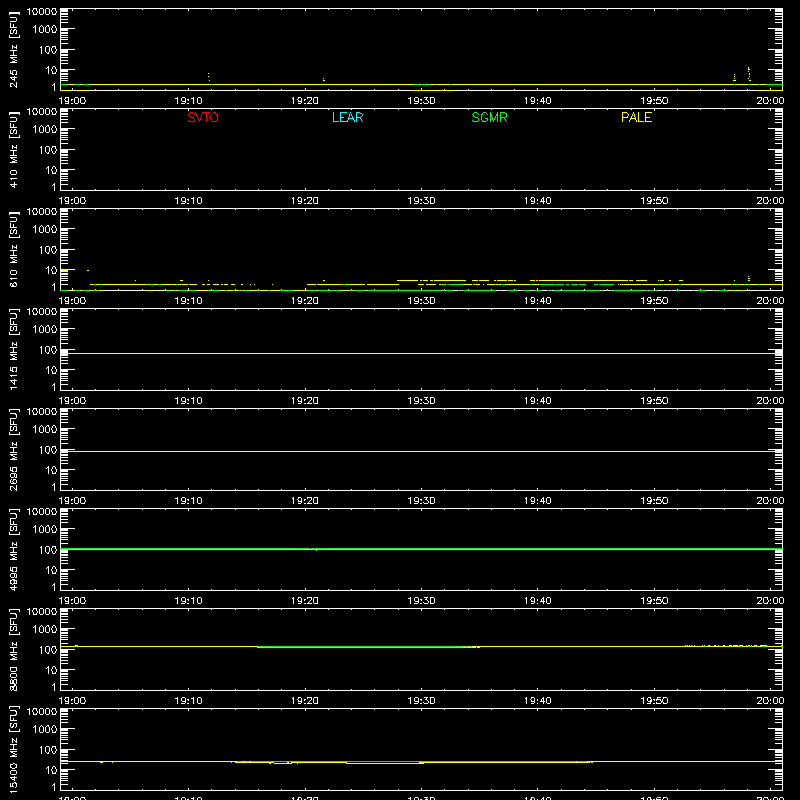Select the 1415 MHz [SFU] axis title
The height and width of the screenshot is (800, 800).
14,349
